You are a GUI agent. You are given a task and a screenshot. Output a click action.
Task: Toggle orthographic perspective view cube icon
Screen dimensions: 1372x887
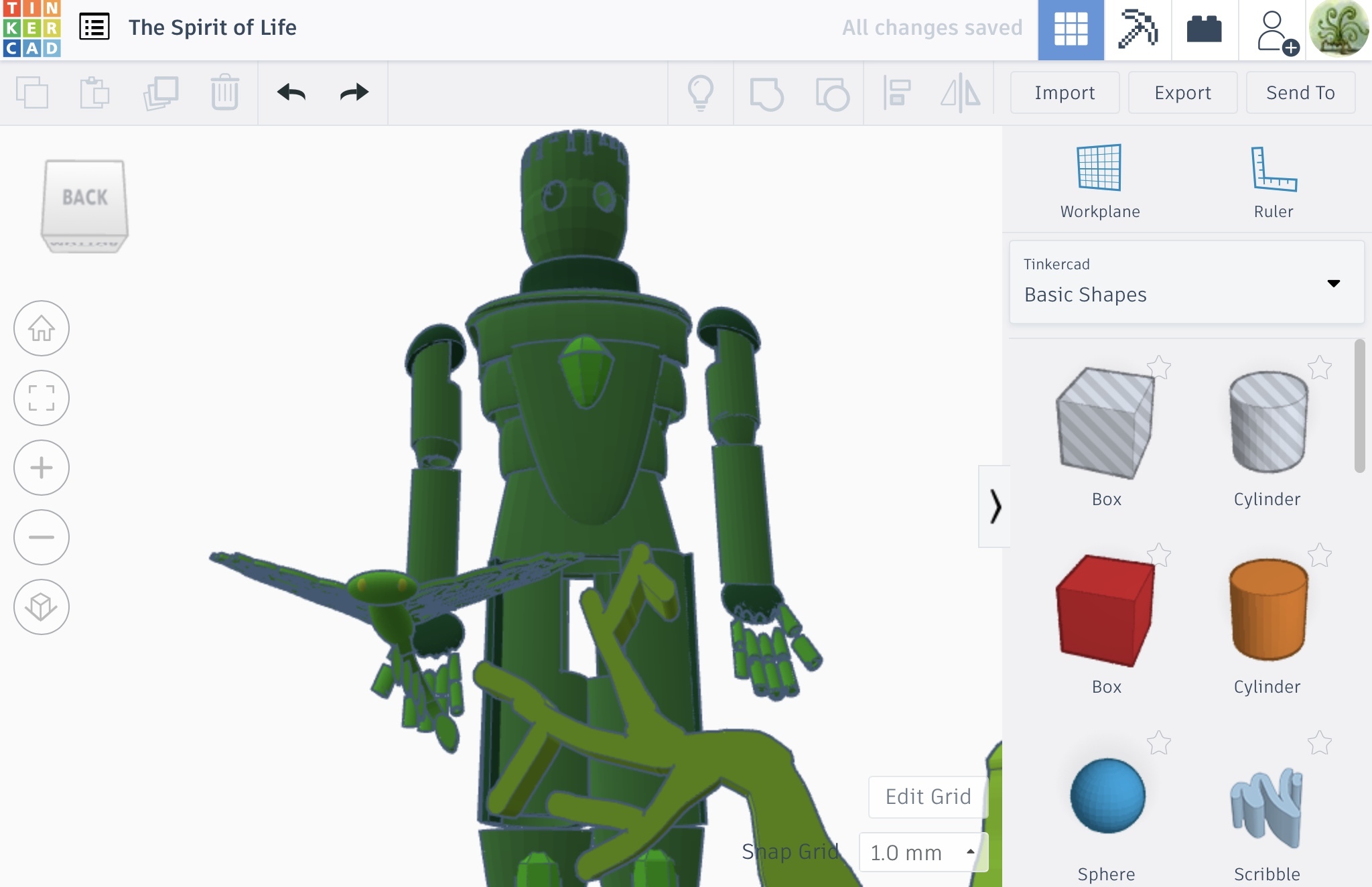[x=42, y=607]
